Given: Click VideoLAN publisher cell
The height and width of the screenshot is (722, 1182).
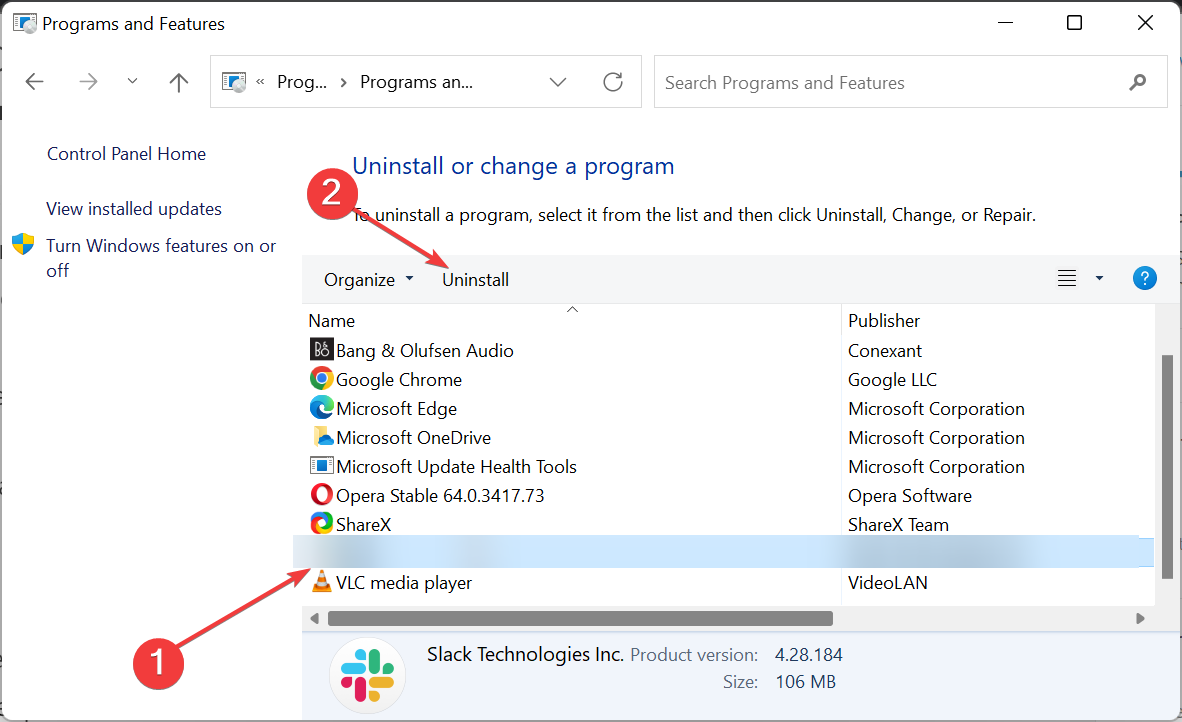Looking at the screenshot, I should (888, 583).
